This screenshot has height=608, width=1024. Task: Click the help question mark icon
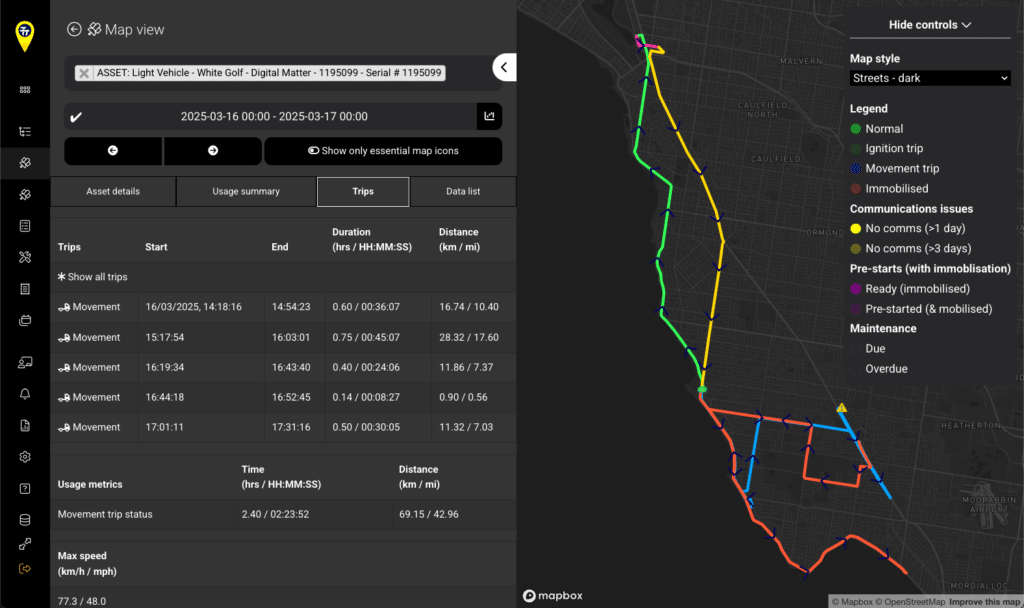(x=25, y=488)
